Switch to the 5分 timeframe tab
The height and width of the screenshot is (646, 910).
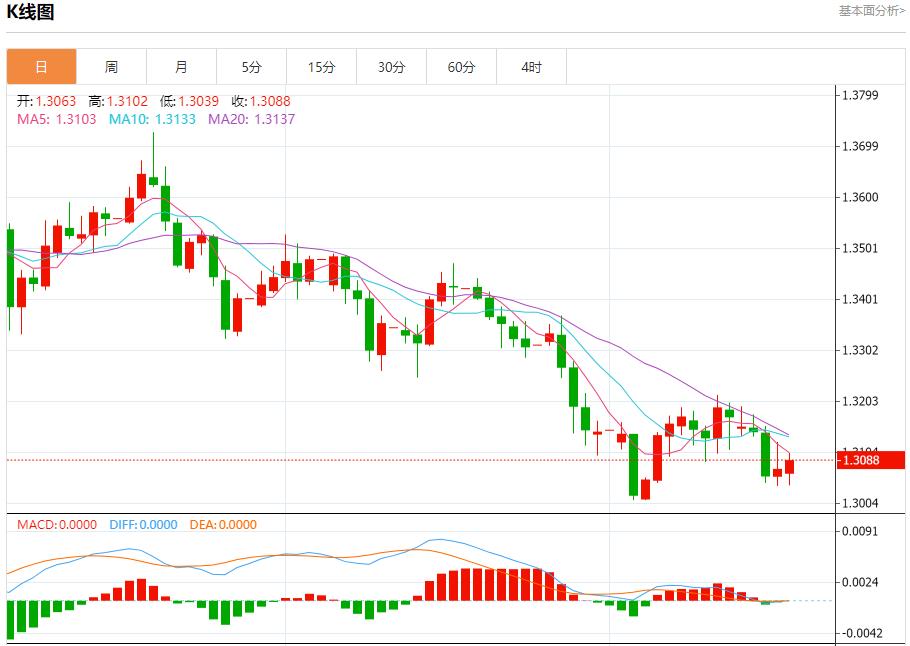pos(251,67)
